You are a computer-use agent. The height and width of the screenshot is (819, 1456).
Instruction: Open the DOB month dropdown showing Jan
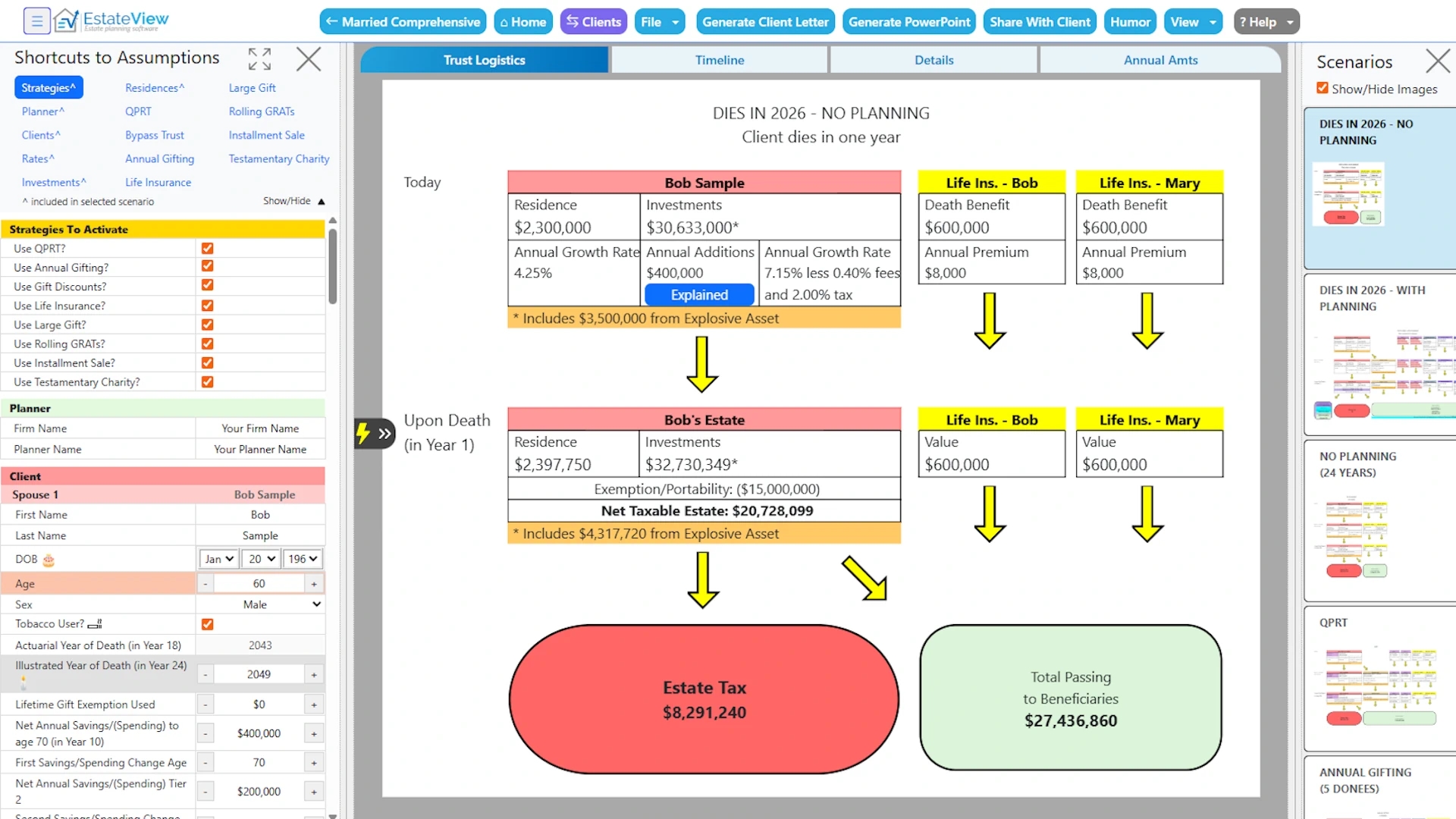point(218,559)
